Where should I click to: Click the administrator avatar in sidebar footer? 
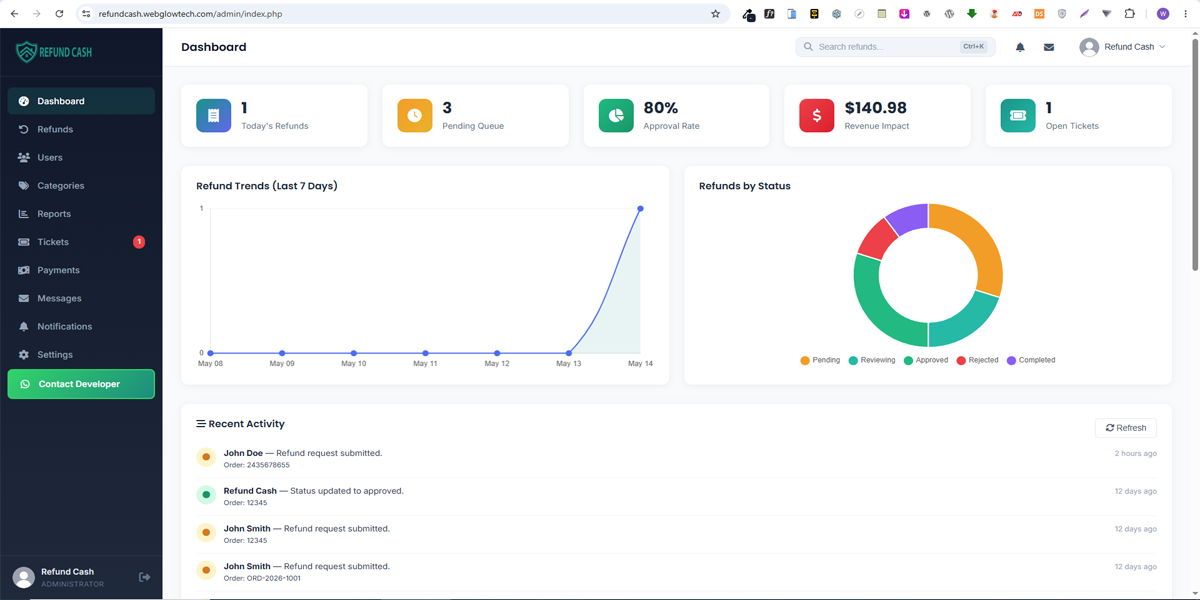[23, 577]
